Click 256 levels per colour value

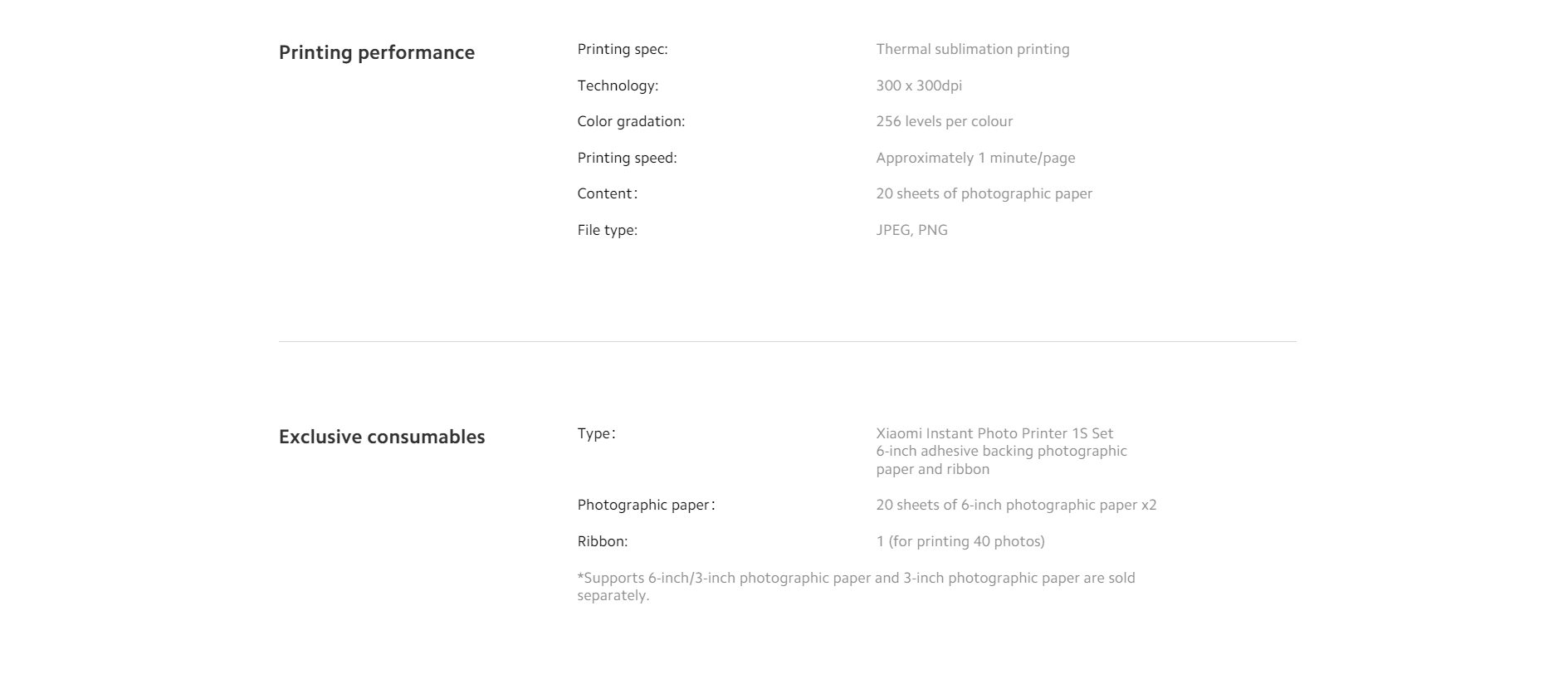945,121
